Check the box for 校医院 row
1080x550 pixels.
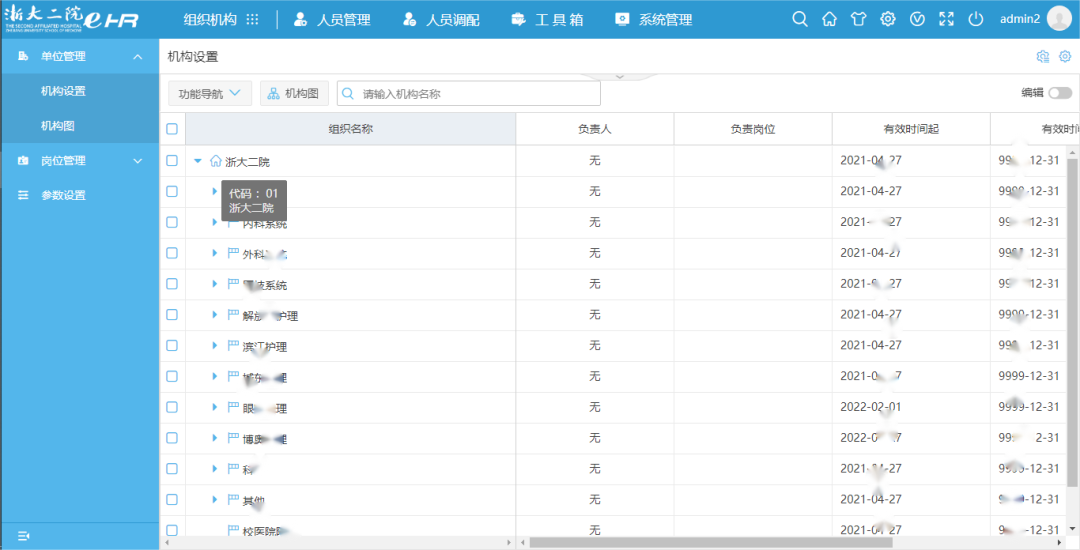click(x=172, y=530)
